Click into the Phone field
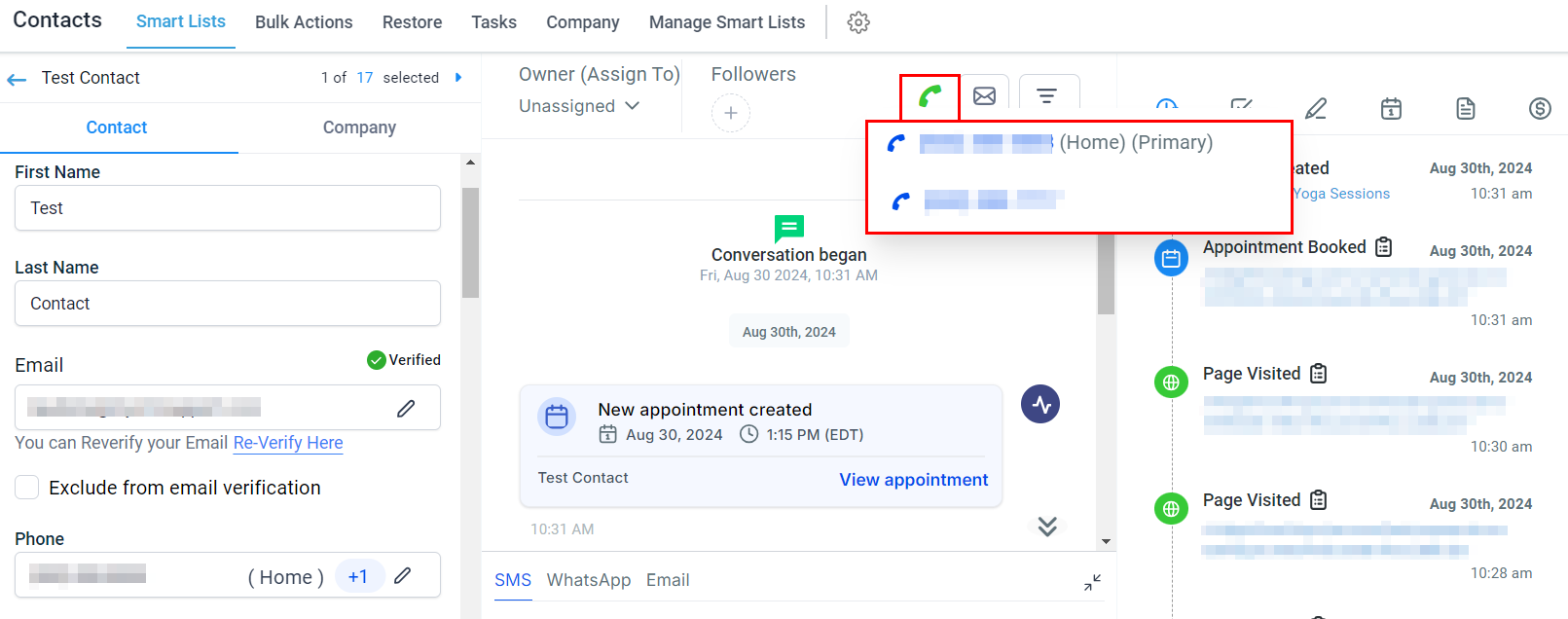The width and height of the screenshot is (1568, 619). (x=228, y=575)
